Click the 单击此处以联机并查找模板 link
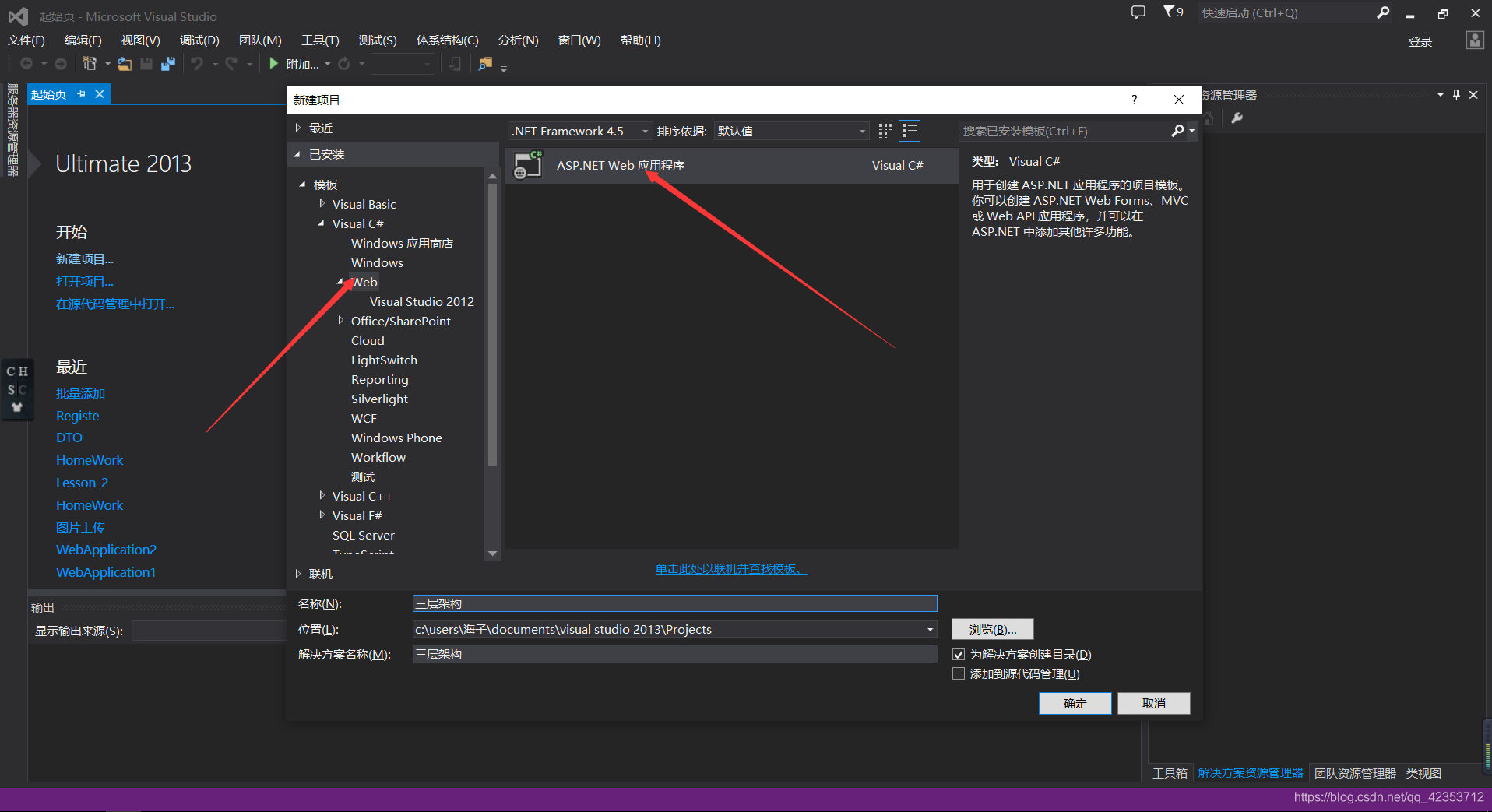The image size is (1492, 812). tap(730, 569)
